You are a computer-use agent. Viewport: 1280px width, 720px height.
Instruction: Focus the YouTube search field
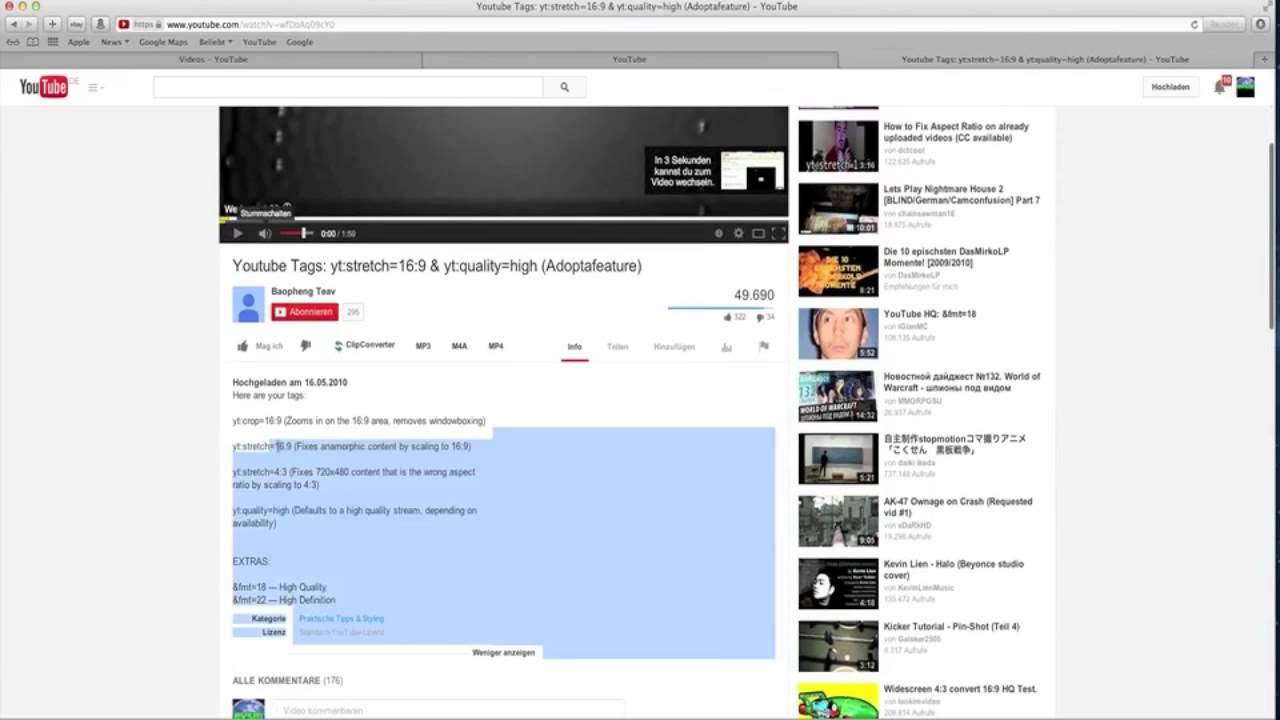click(x=348, y=87)
